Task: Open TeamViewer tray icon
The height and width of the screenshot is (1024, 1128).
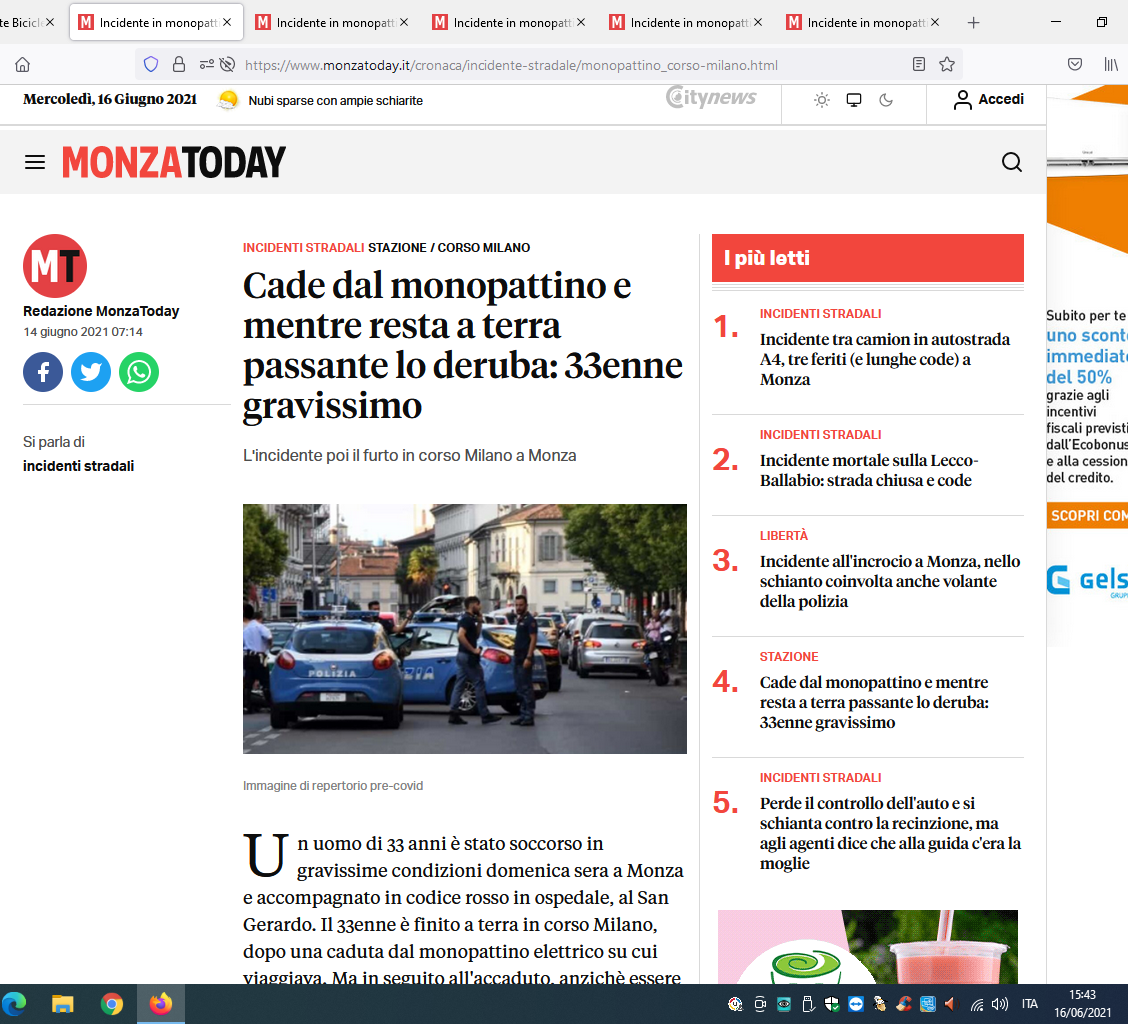Action: [856, 1004]
